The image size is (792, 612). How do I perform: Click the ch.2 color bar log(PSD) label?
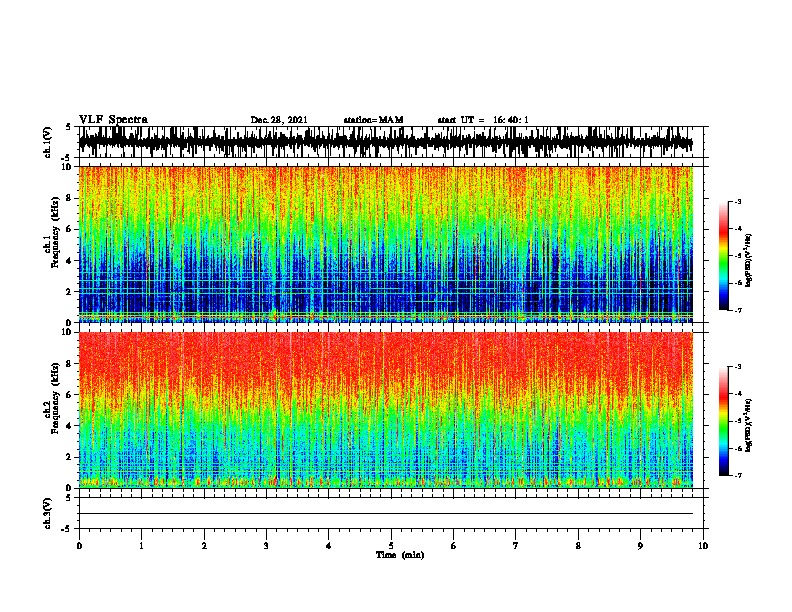(x=749, y=426)
